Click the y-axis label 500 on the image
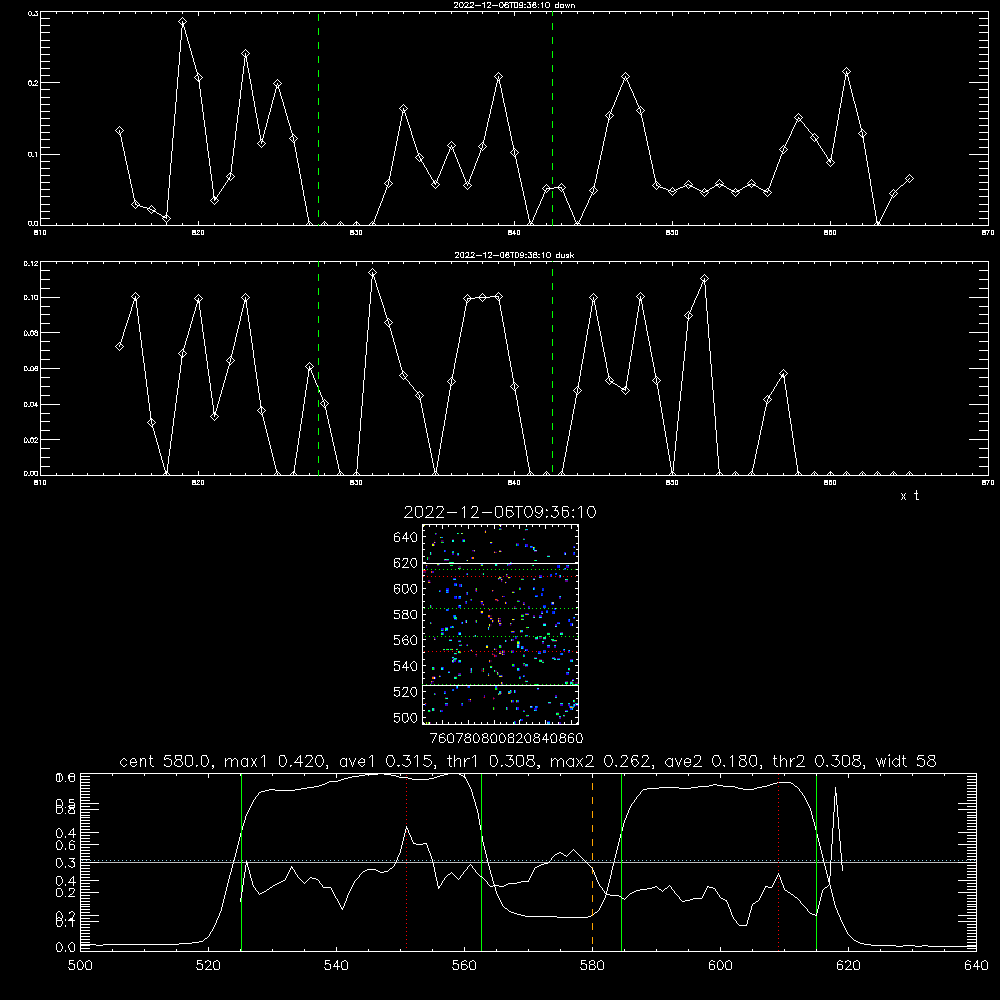Screen dimensions: 1000x1000 tap(405, 718)
